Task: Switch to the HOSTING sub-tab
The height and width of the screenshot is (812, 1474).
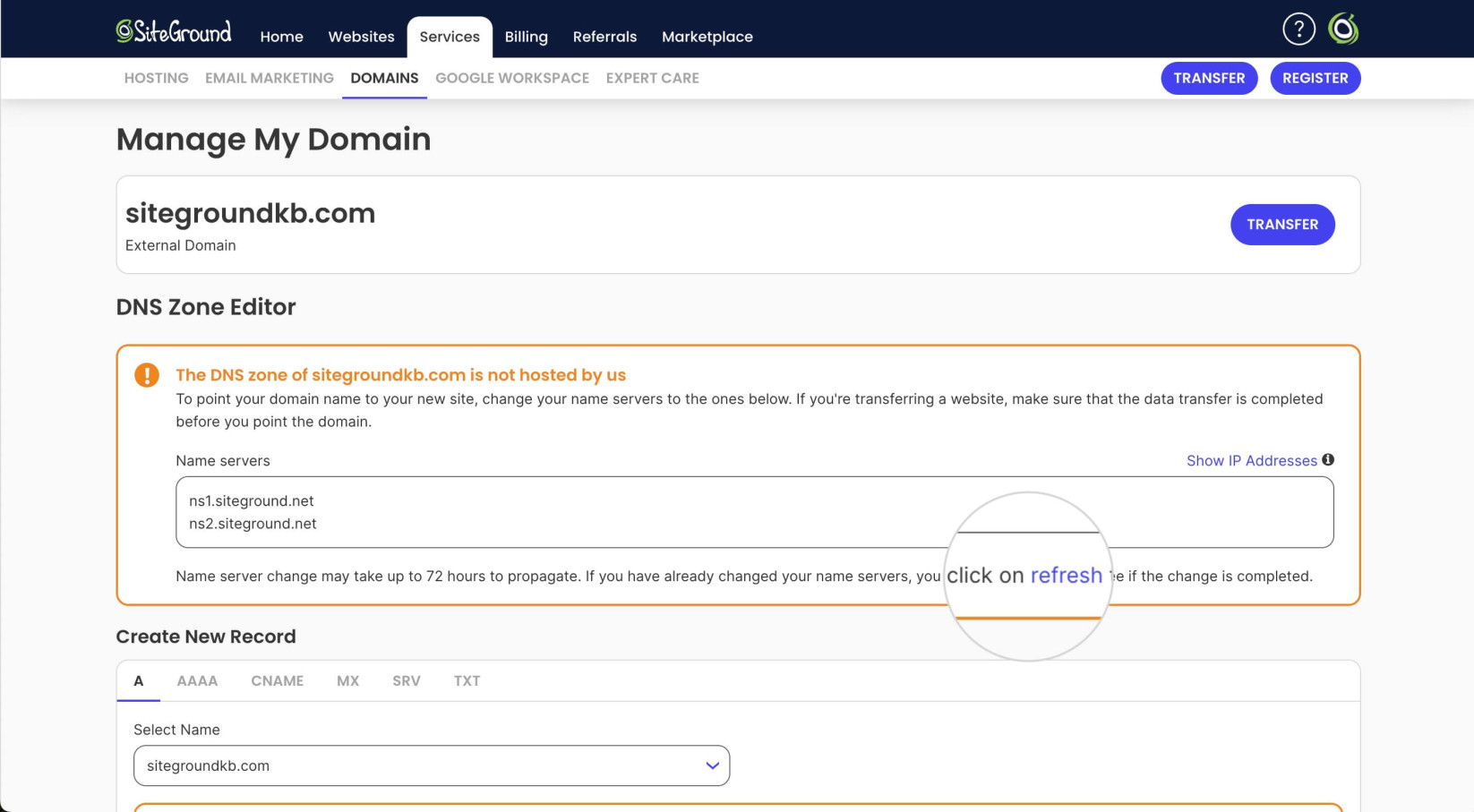Action: click(156, 78)
